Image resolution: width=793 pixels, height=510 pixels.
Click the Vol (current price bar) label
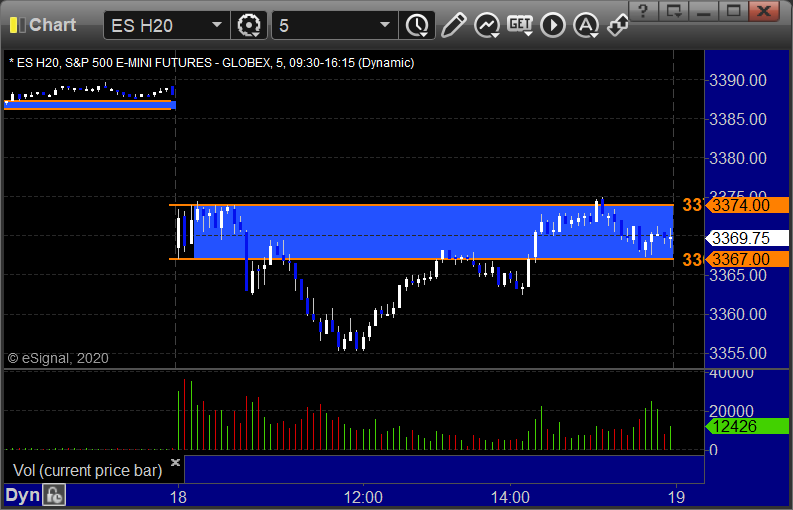[x=87, y=471]
